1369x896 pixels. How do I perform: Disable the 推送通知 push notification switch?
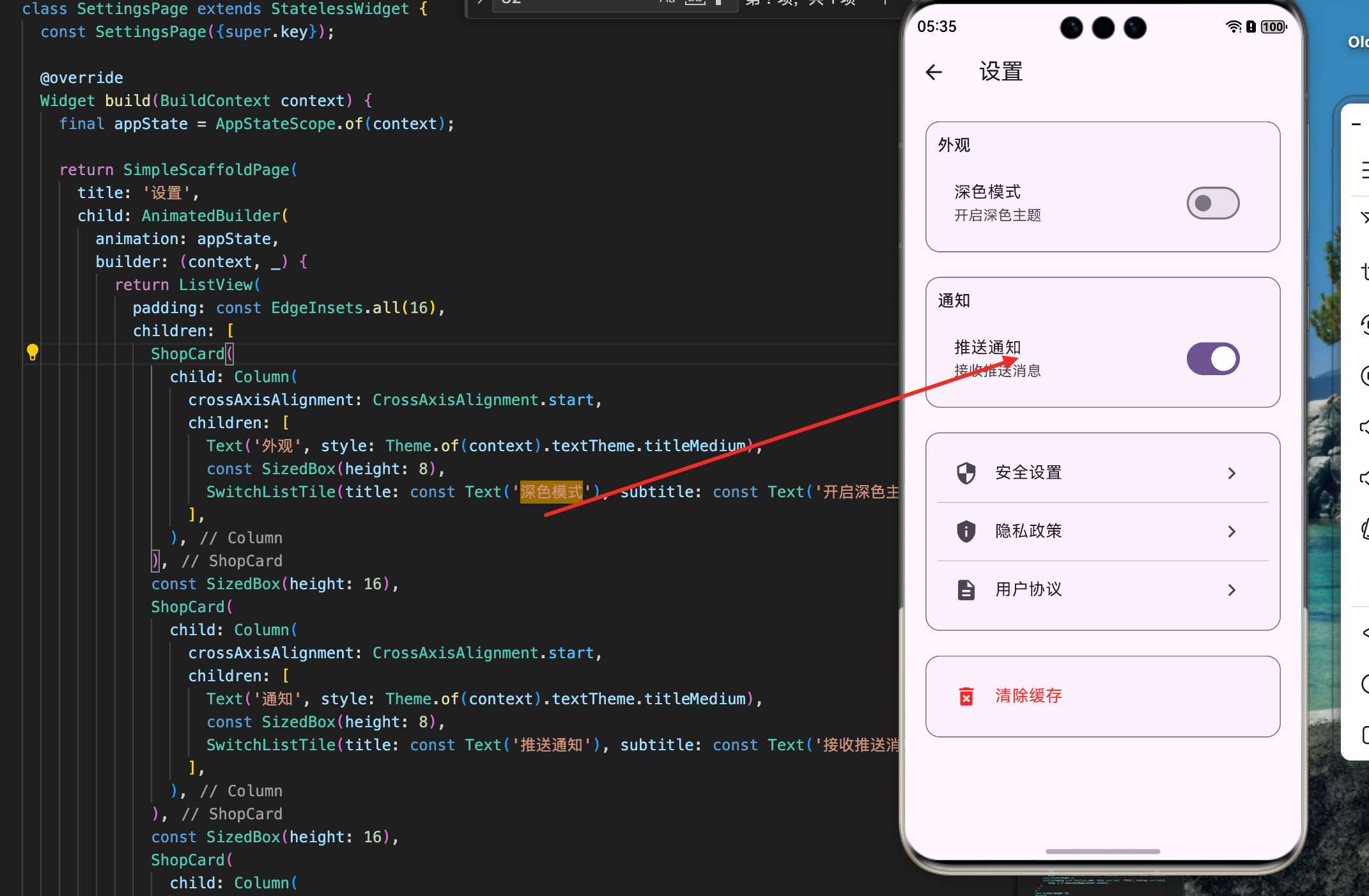(x=1212, y=359)
